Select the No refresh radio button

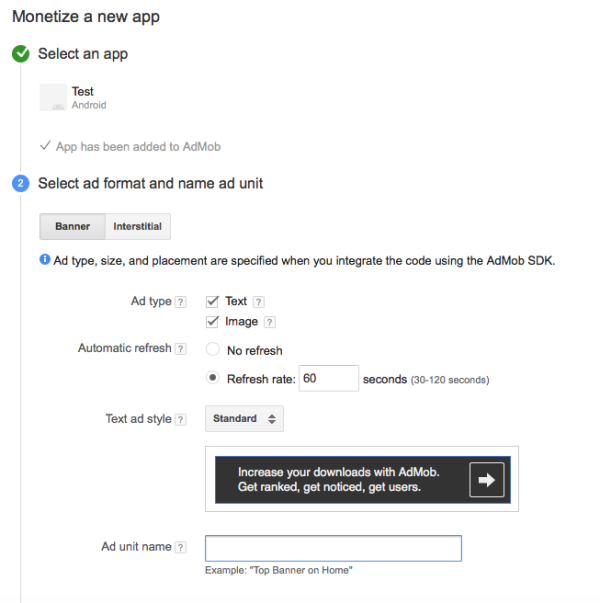tap(213, 350)
